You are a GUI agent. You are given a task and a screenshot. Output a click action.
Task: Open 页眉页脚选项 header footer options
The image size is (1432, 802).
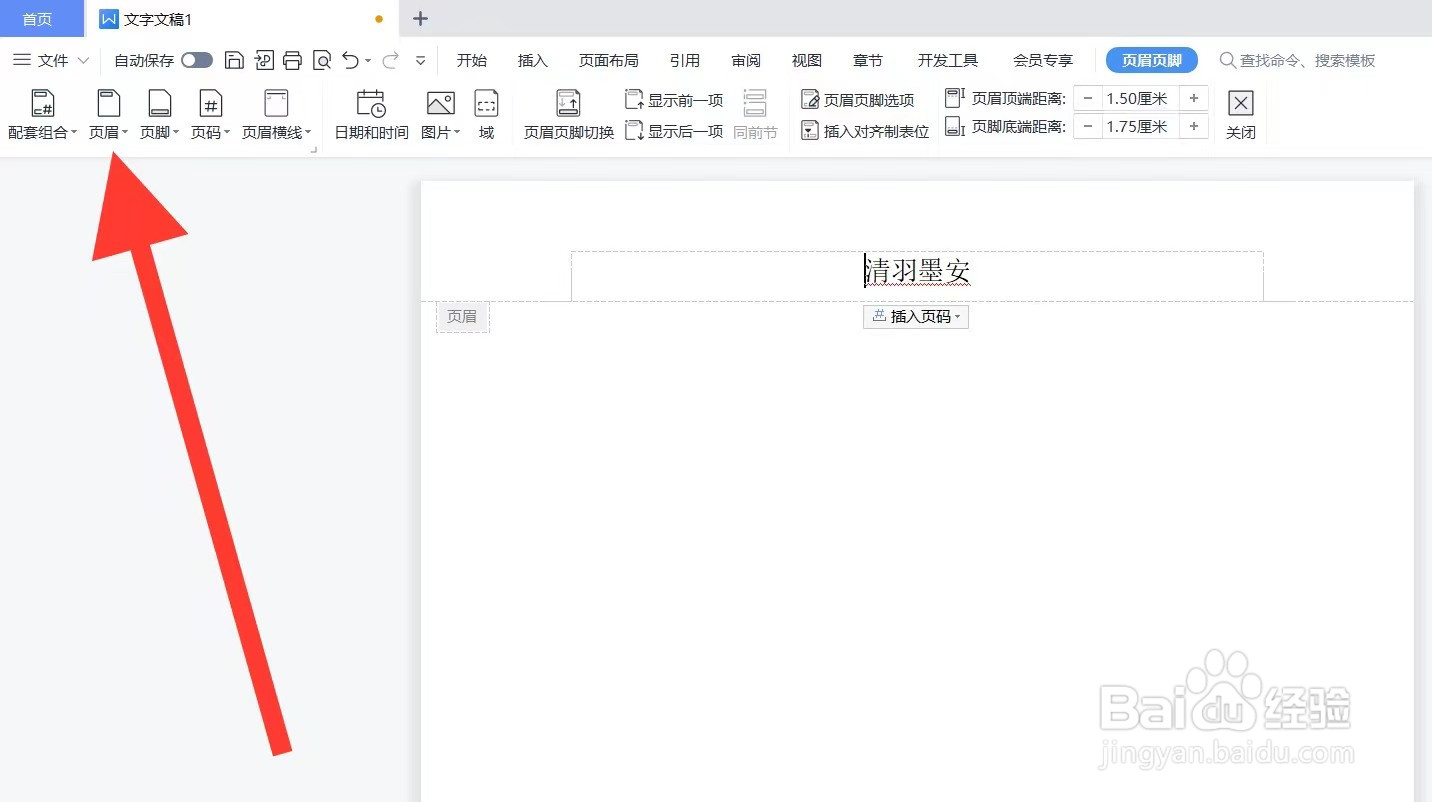pos(858,100)
